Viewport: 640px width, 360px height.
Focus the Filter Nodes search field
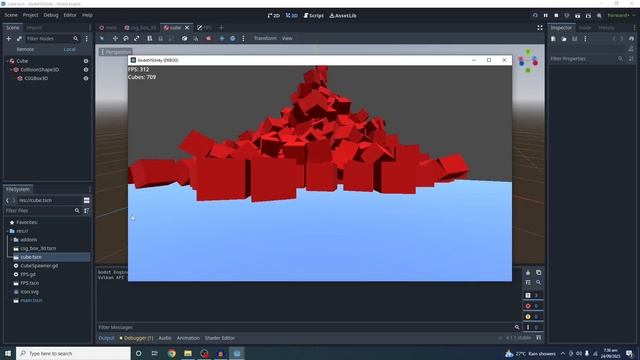coord(52,38)
